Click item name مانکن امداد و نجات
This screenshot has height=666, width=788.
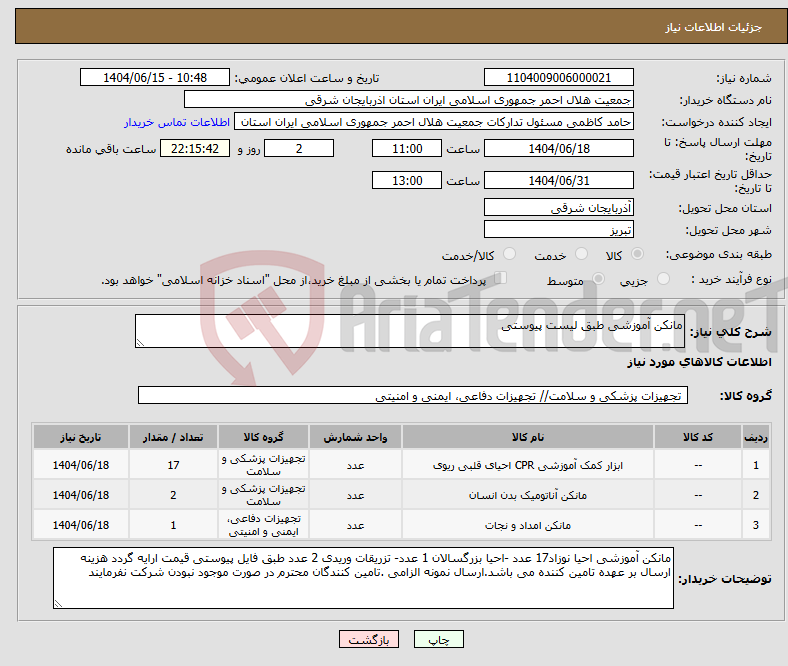tap(528, 525)
